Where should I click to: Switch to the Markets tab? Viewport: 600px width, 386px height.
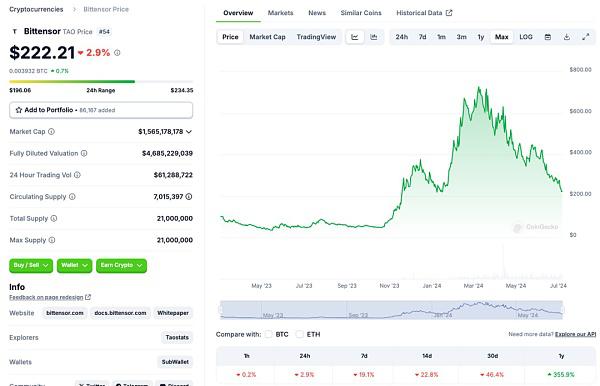(x=280, y=13)
